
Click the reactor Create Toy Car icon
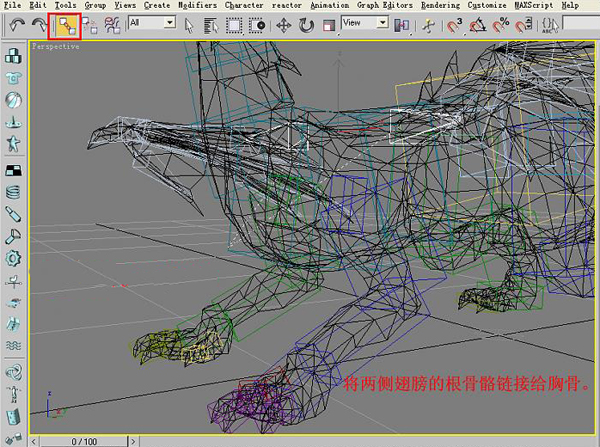tap(13, 303)
